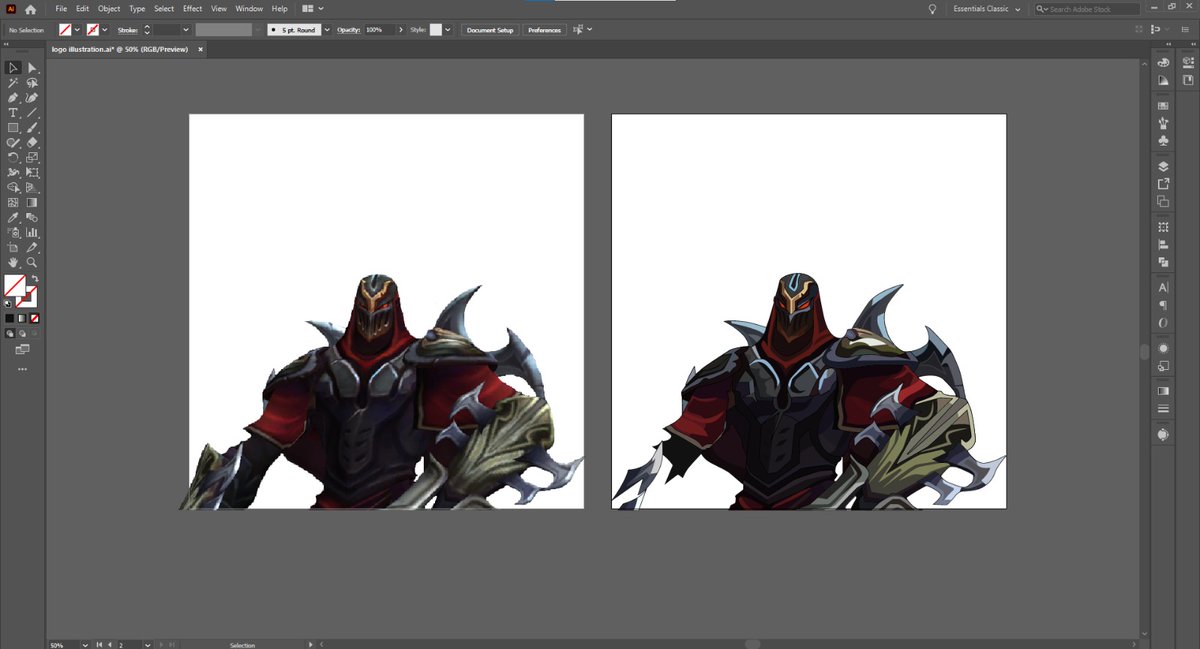Select the Shape Builder tool
1200x649 pixels.
(13, 187)
